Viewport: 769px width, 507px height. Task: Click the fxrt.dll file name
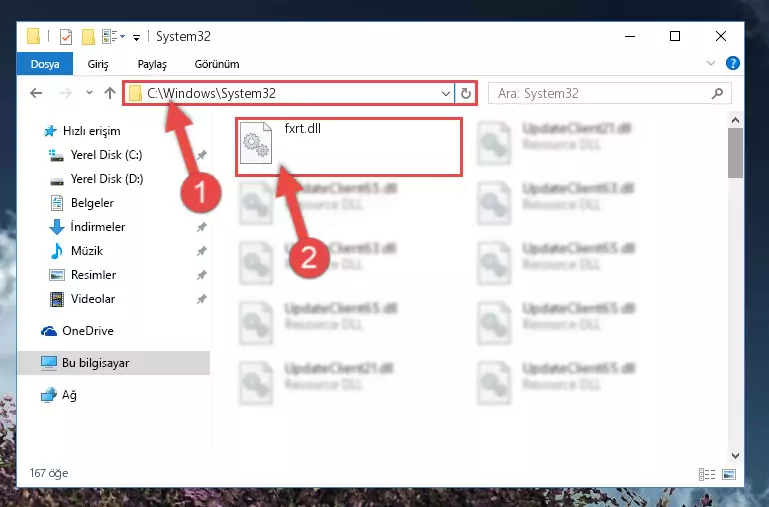[x=303, y=128]
